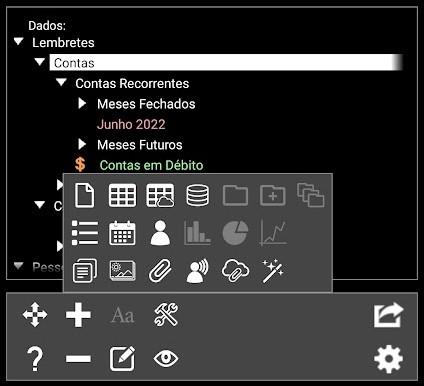Image resolution: width=424 pixels, height=386 pixels.
Task: Click the minus remove button
Action: coord(78,359)
